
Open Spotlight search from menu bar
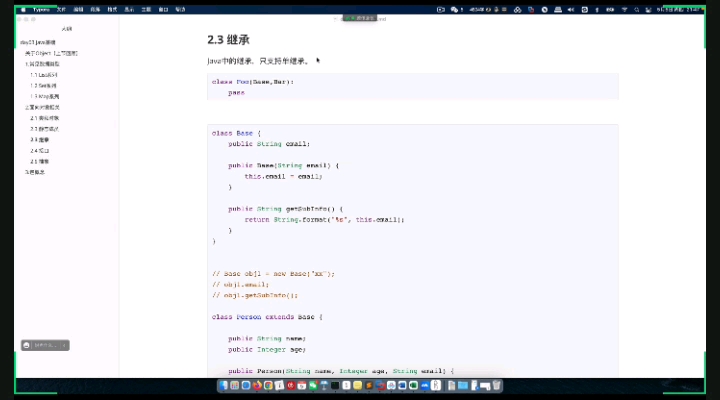click(x=636, y=10)
